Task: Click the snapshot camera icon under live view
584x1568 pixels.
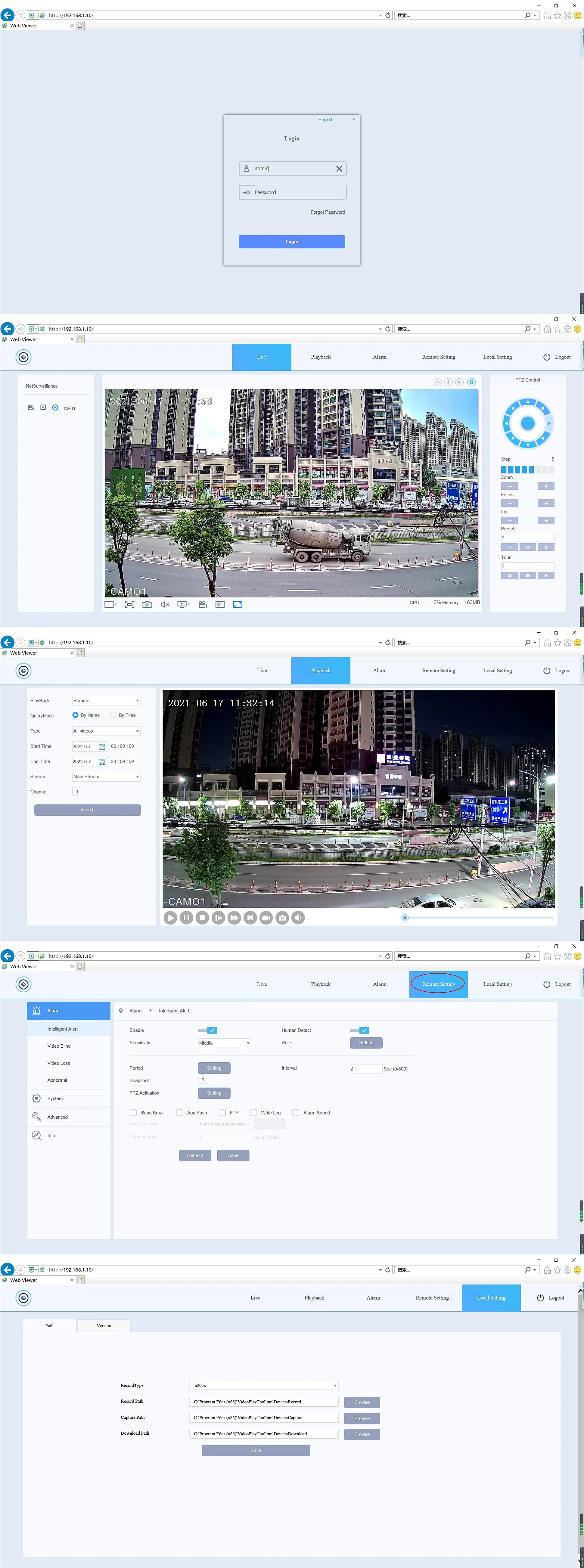Action: (147, 604)
